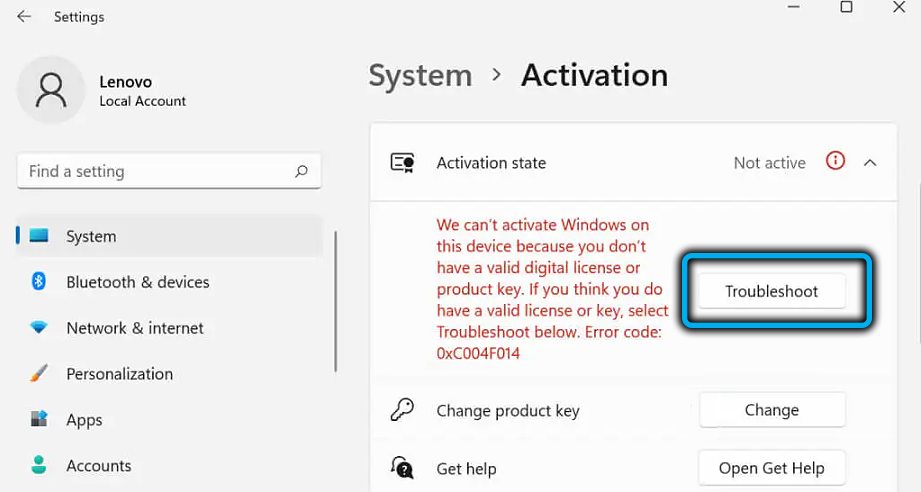Viewport: 921px width, 492px height.
Task: Click the Personalization paintbrush icon
Action: click(39, 374)
